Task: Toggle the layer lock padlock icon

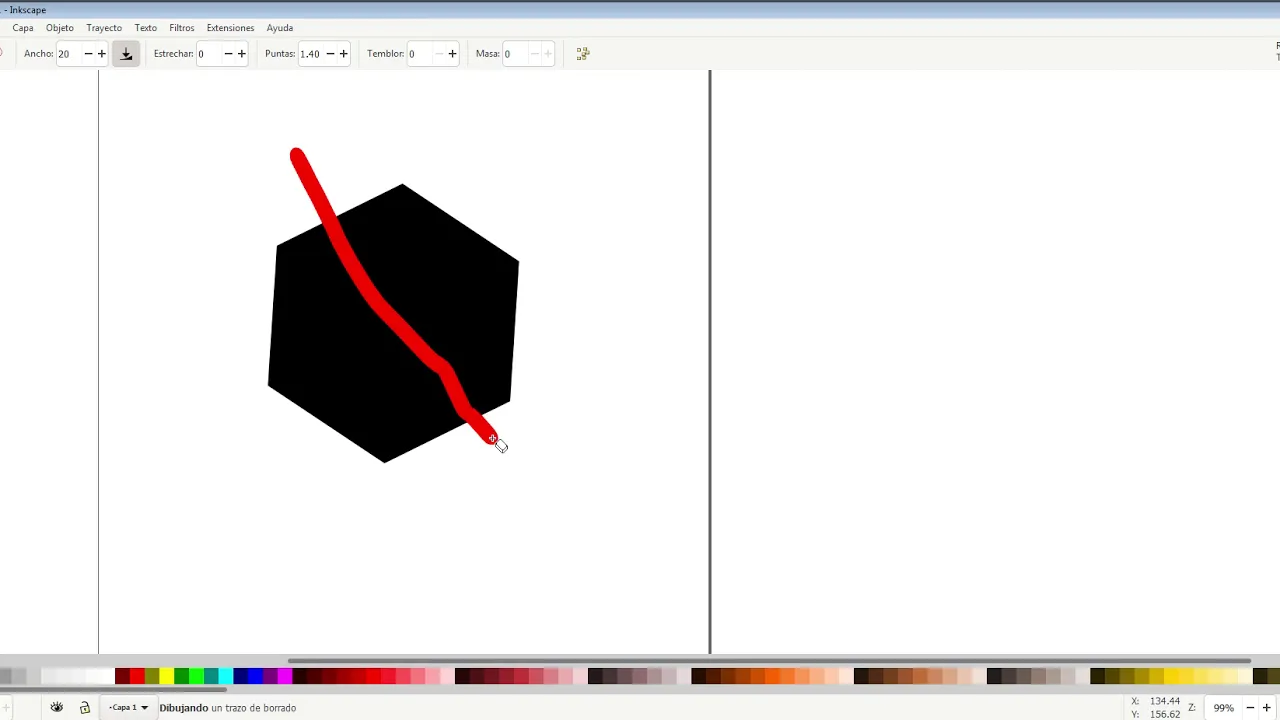Action: 85,707
